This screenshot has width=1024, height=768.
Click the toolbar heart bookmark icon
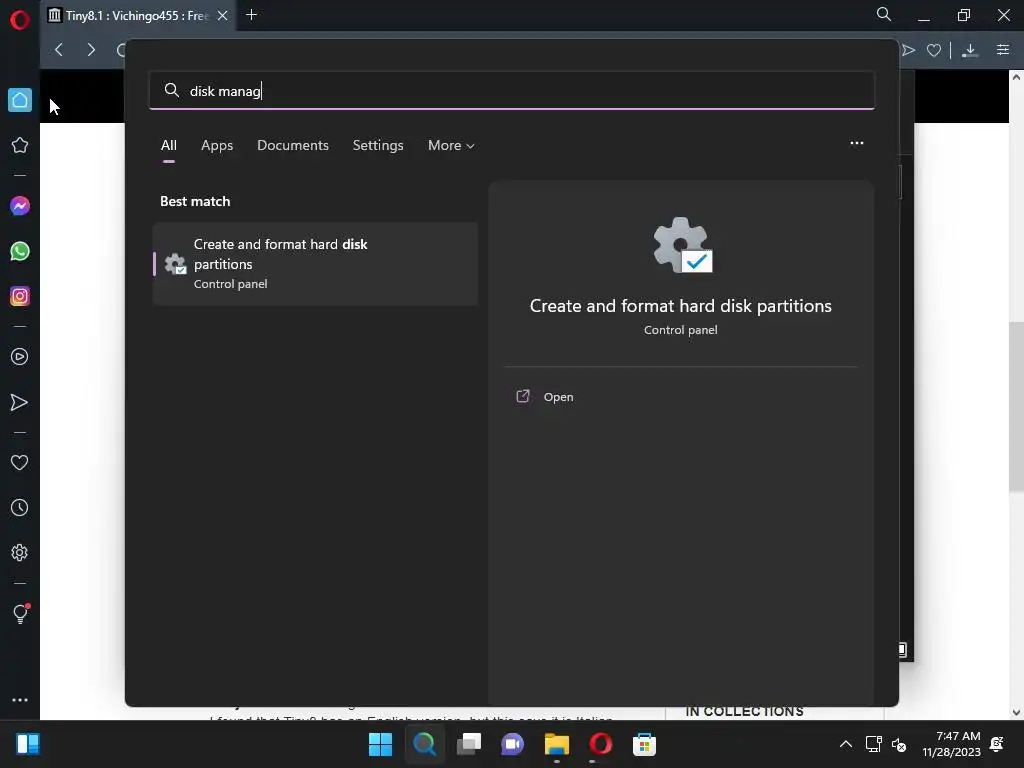(x=934, y=50)
